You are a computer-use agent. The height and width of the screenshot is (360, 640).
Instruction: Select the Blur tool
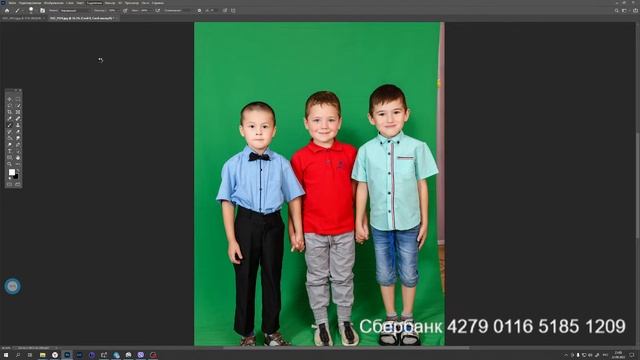pos(18,138)
